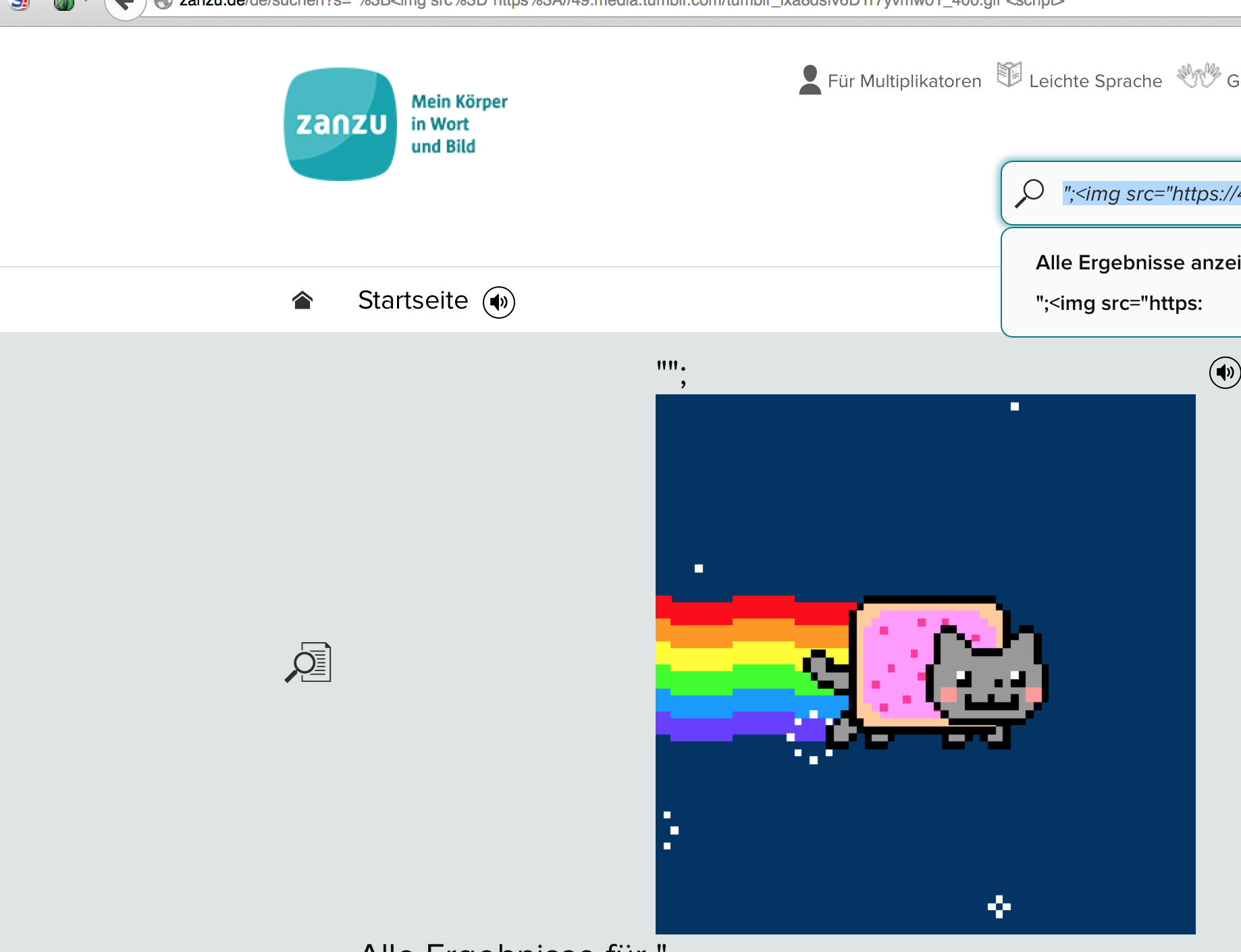Image resolution: width=1241 pixels, height=952 pixels.
Task: Choose the '";<img src="https:' search suggestion
Action: coord(1119,303)
